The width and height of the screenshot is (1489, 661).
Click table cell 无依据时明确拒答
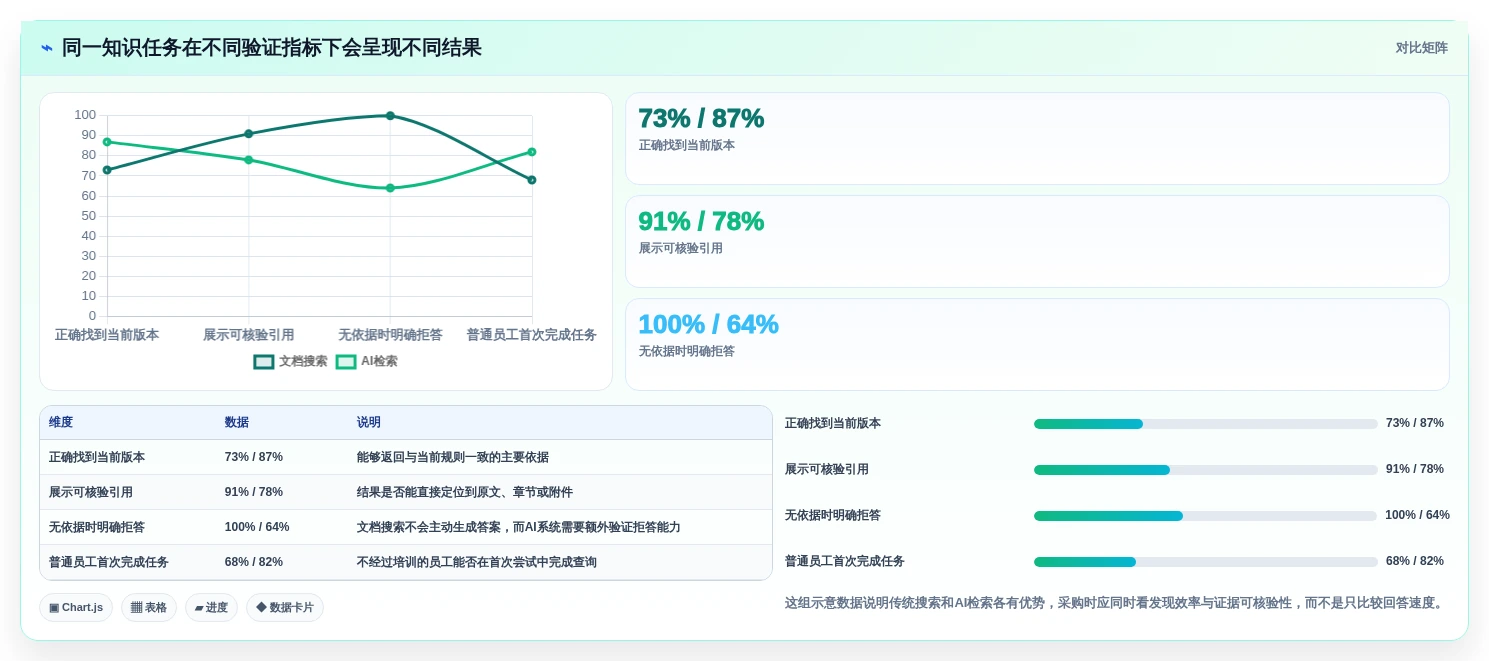[97, 527]
